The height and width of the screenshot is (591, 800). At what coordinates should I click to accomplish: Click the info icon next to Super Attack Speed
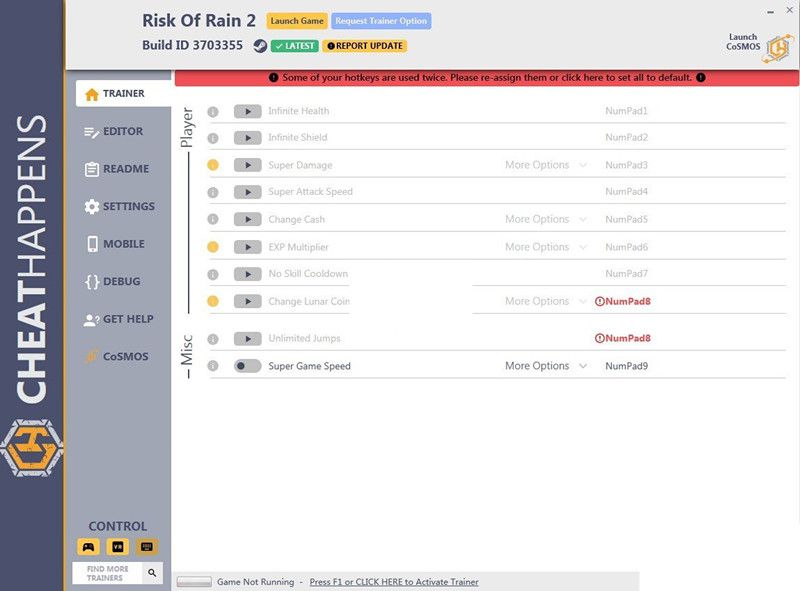[213, 192]
